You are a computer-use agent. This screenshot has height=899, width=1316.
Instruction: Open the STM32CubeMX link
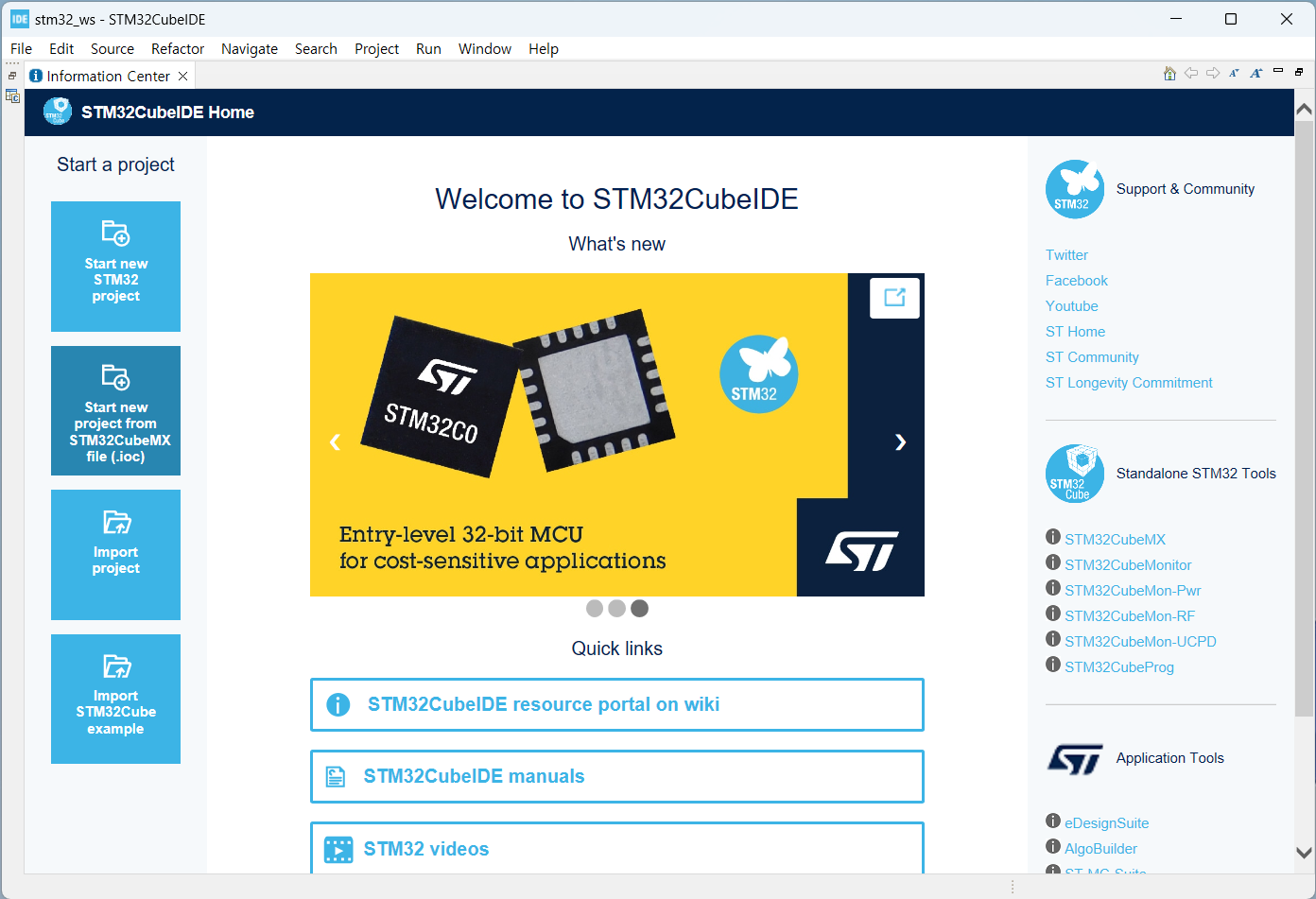pos(1116,540)
